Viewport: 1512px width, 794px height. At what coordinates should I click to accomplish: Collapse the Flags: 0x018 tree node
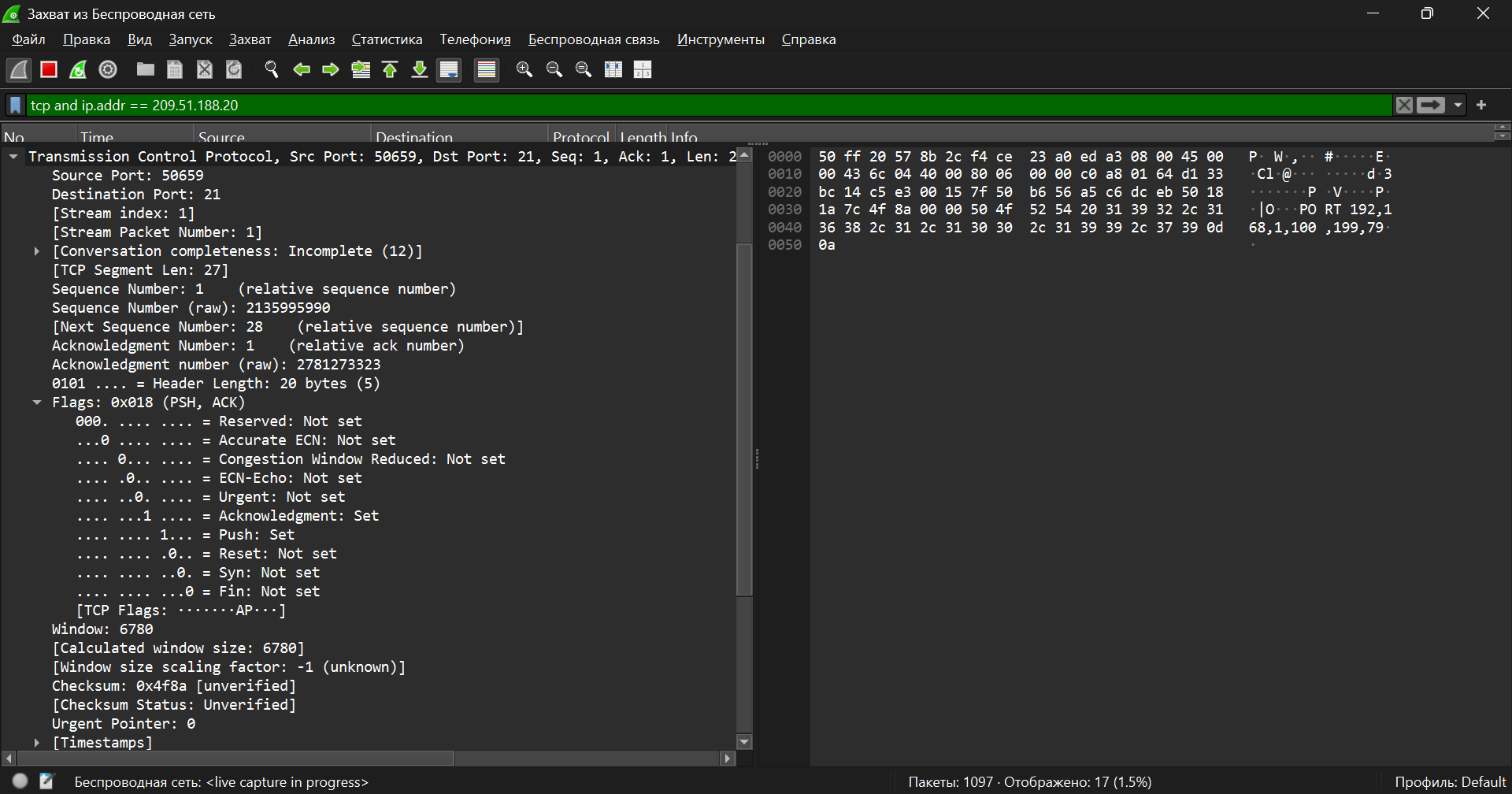click(37, 403)
